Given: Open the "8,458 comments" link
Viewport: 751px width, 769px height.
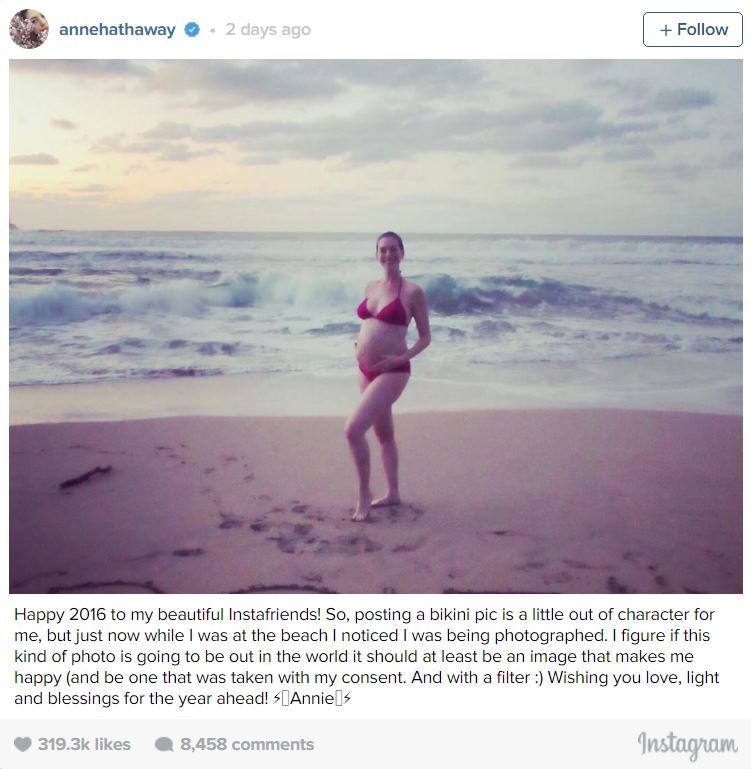Looking at the screenshot, I should tap(247, 744).
